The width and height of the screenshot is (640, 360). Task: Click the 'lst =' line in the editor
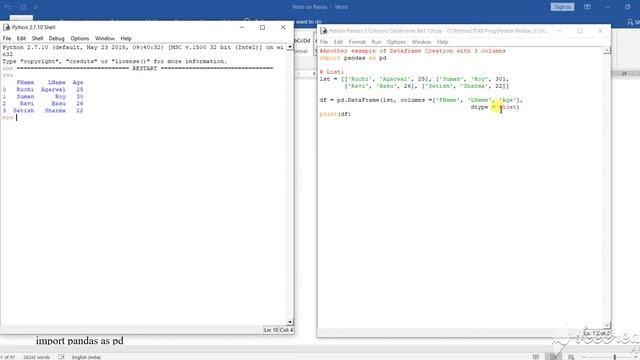pos(414,79)
